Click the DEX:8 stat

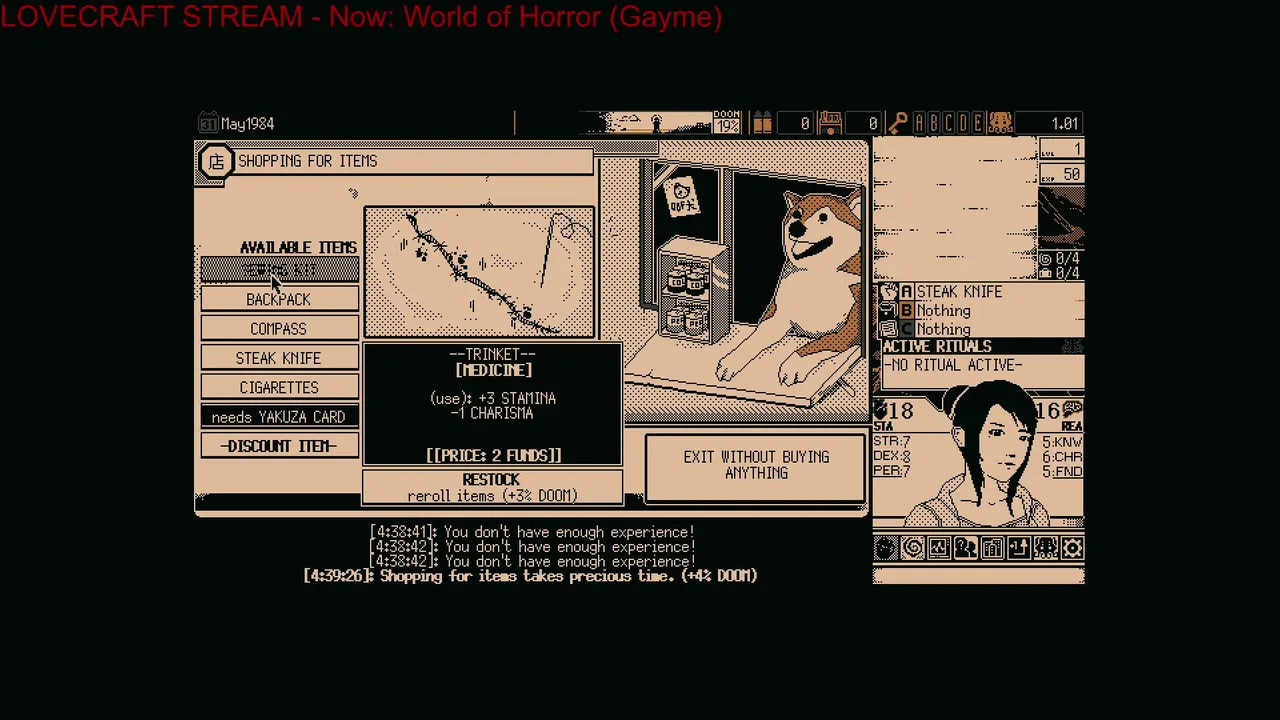click(891, 457)
